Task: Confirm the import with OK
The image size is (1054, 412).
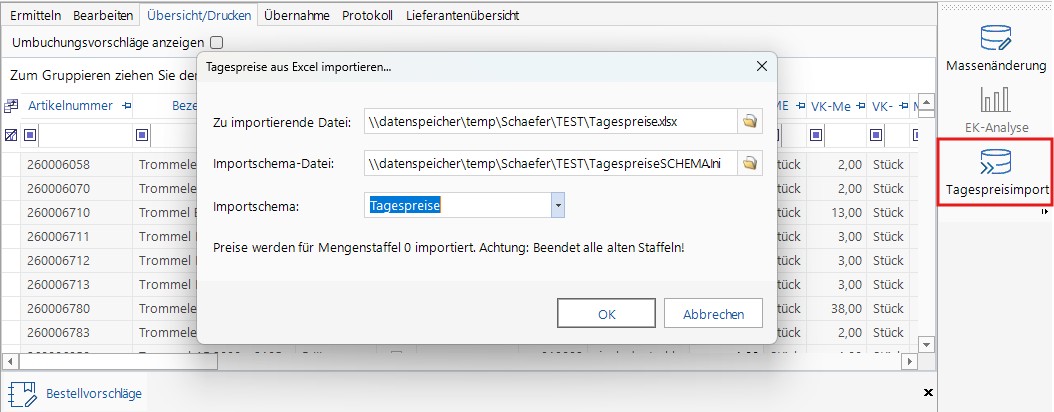Action: pyautogui.click(x=606, y=314)
